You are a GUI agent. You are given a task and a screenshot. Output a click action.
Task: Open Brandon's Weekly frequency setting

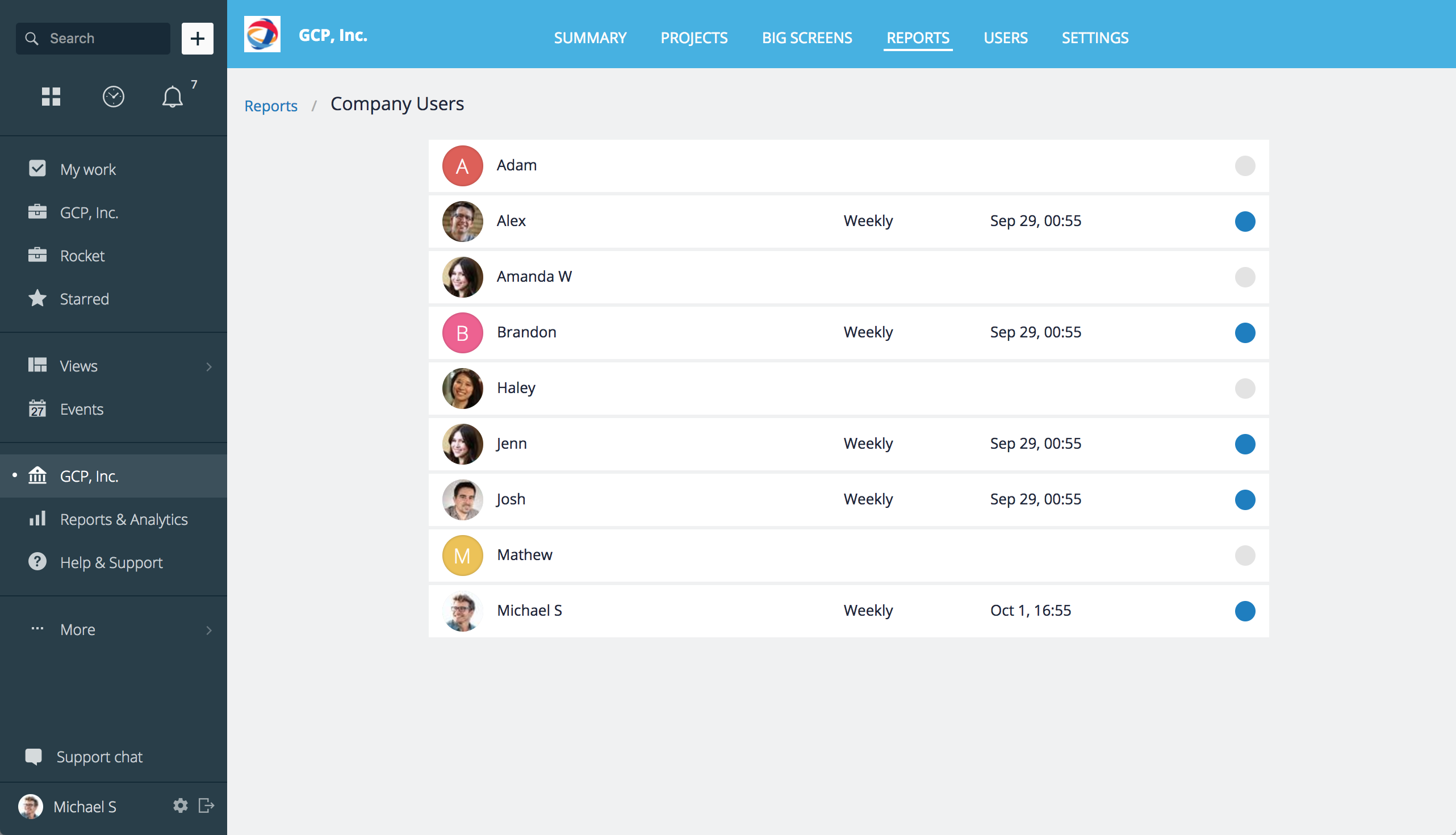pyautogui.click(x=868, y=332)
